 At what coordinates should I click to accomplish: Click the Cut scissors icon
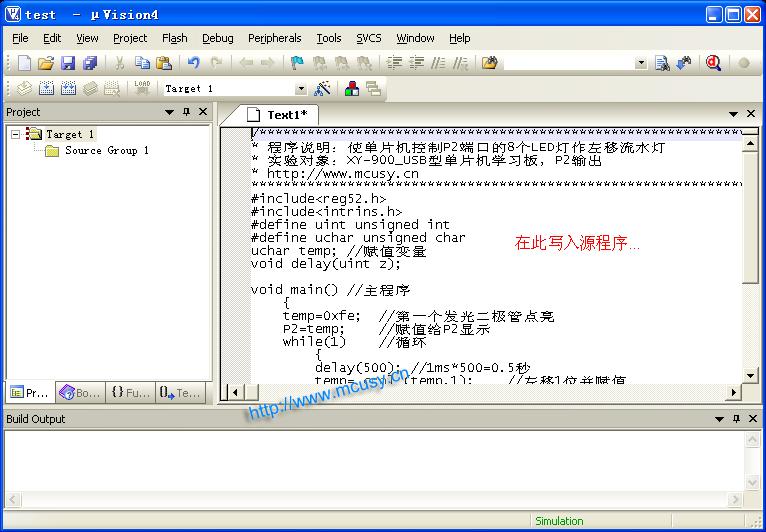pos(119,63)
